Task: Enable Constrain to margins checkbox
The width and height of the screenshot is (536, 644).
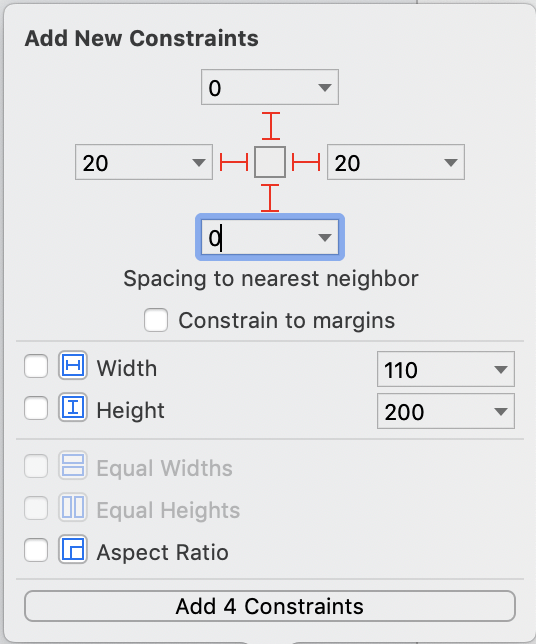Action: click(x=156, y=320)
